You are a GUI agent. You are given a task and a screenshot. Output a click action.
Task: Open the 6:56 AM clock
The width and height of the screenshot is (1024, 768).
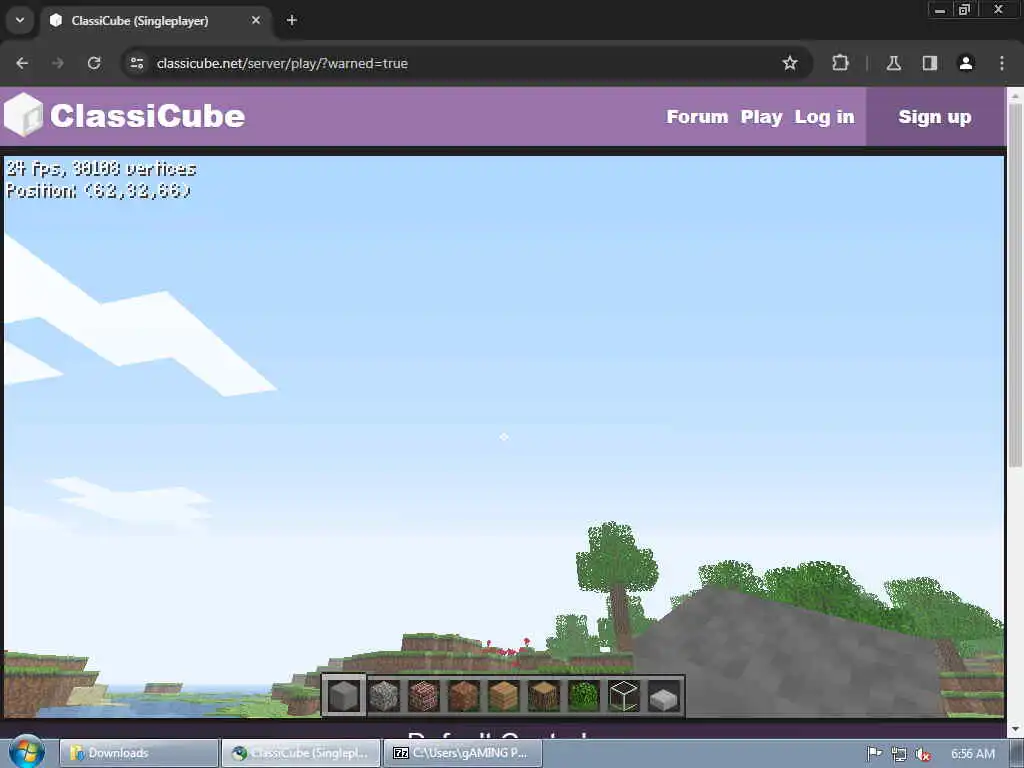(972, 754)
